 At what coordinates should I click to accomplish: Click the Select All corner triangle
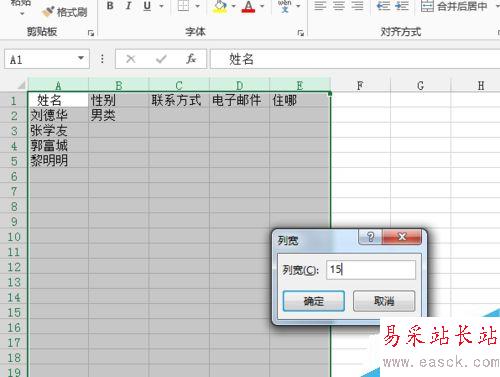pos(21,86)
